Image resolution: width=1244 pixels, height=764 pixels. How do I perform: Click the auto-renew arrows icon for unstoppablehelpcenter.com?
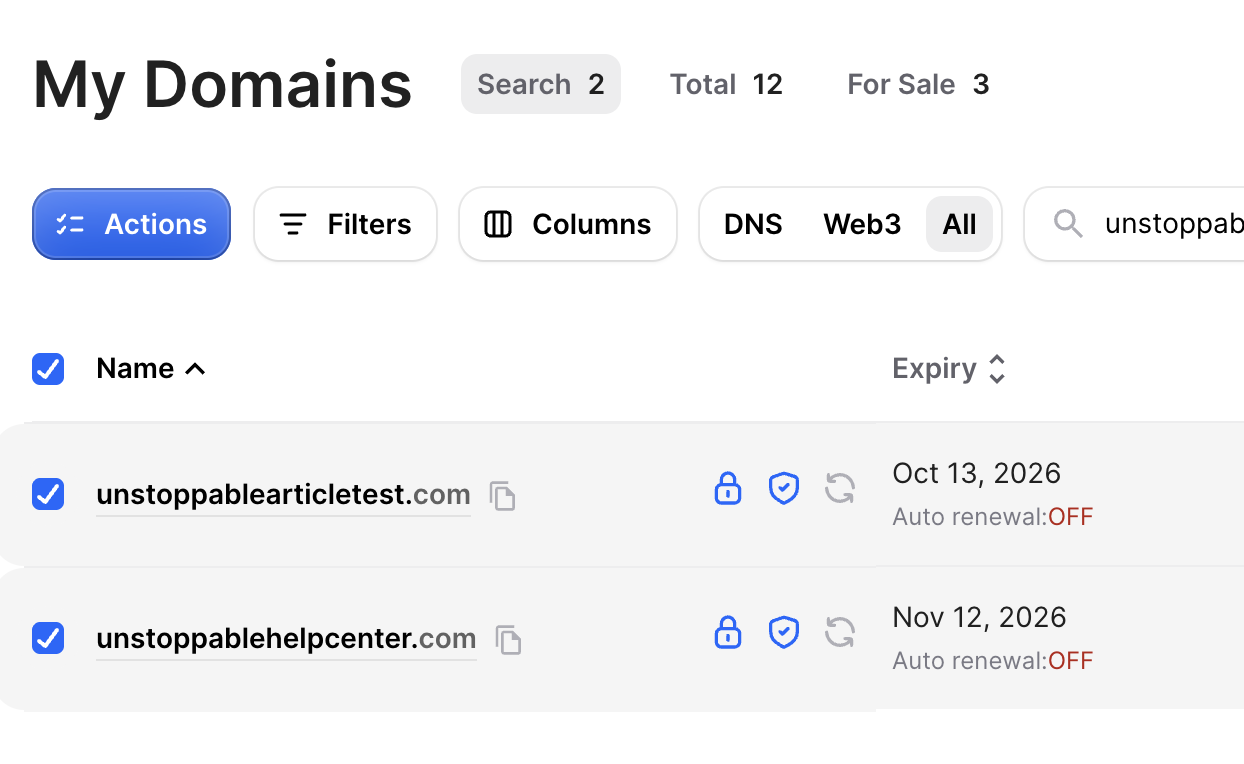[840, 632]
